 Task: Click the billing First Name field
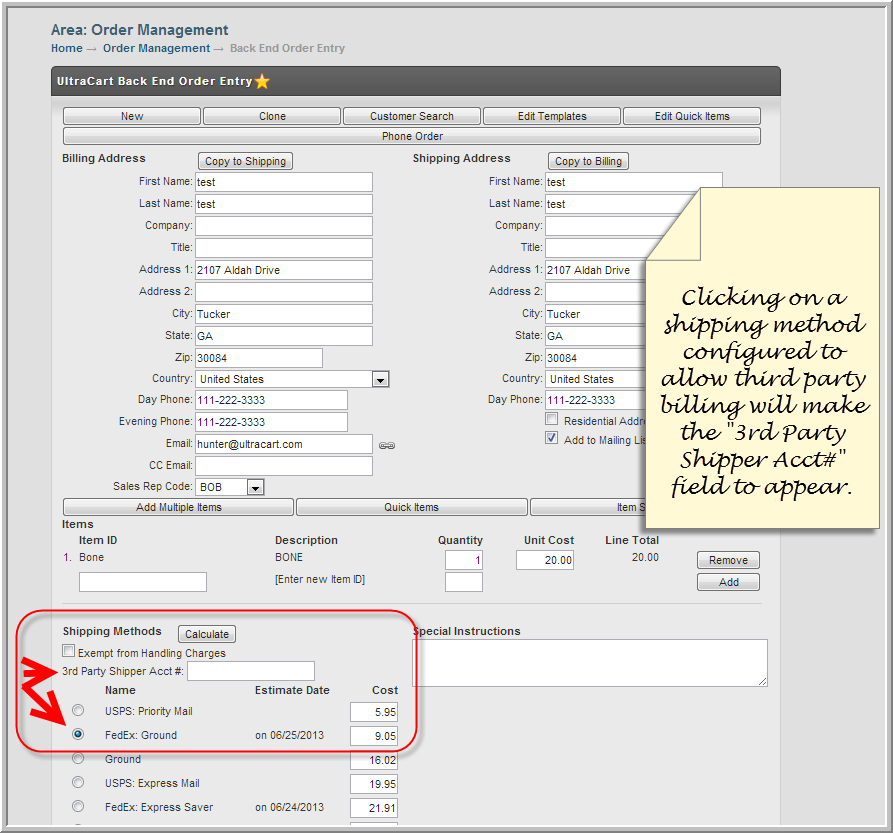pos(284,182)
